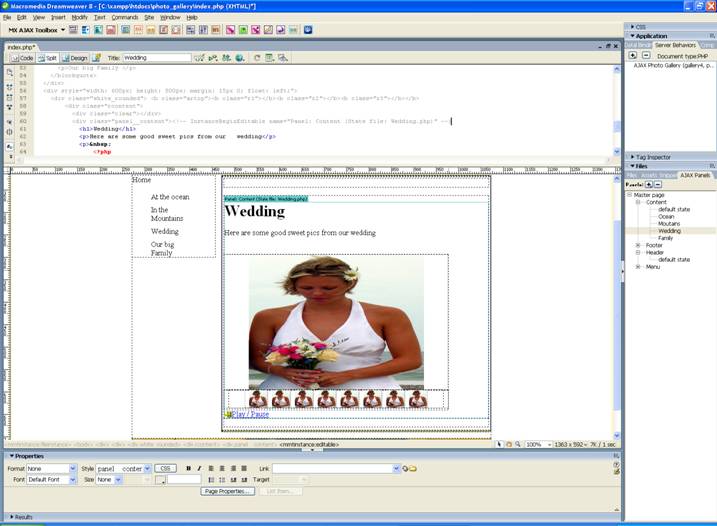This screenshot has height=526, width=717.
Task: Open the View options icon
Action: coord(270,58)
